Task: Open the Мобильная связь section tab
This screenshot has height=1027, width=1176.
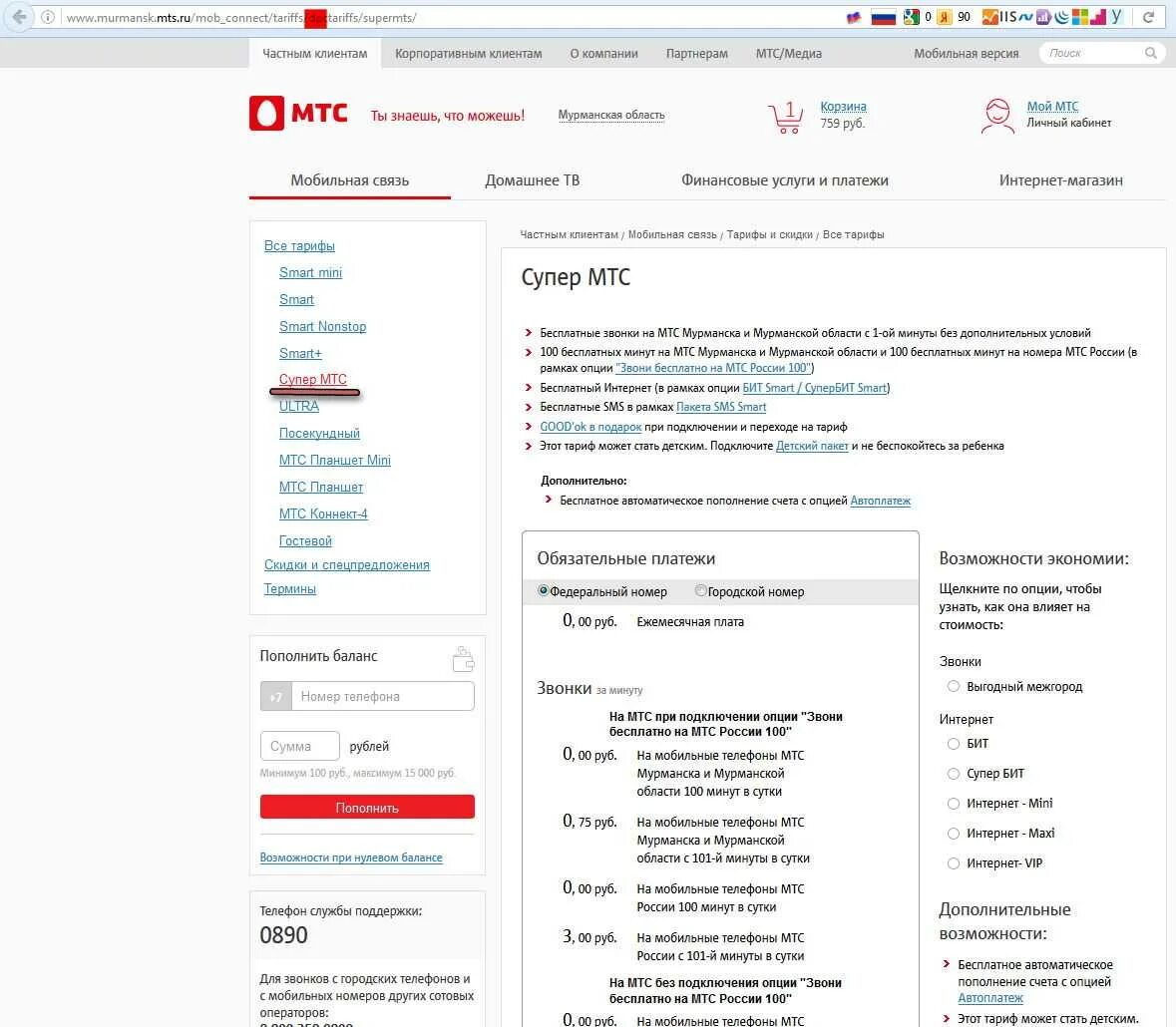Action: click(x=349, y=179)
